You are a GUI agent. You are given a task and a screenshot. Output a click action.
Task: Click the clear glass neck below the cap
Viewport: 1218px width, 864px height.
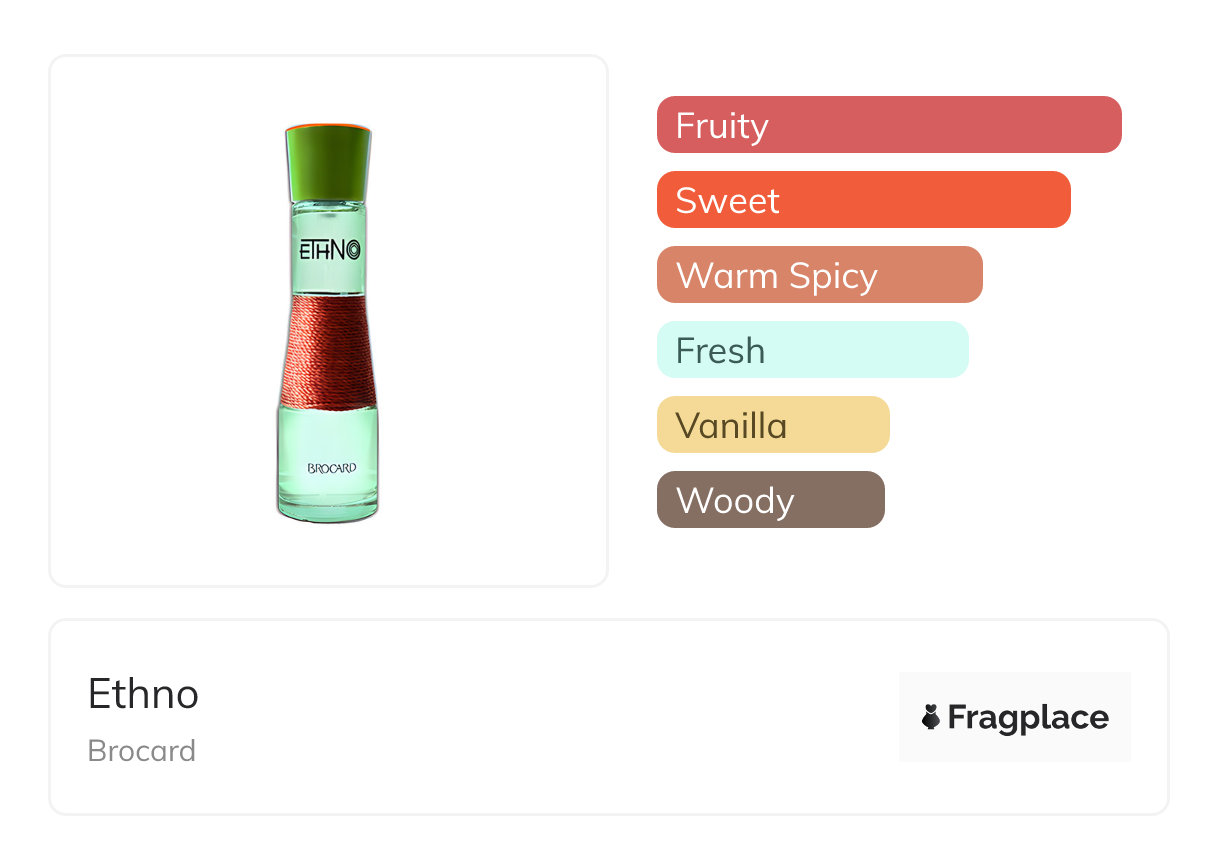coord(328,213)
